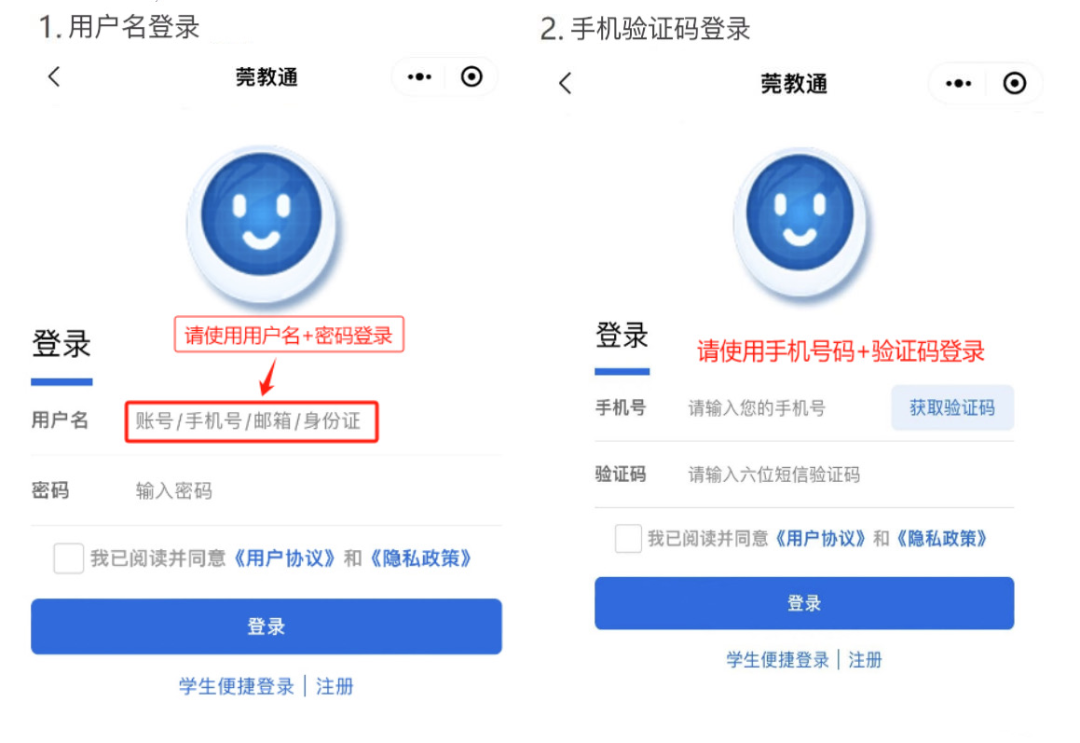Go back using left screen's back arrow
This screenshot has width=1080, height=743.
coord(54,76)
